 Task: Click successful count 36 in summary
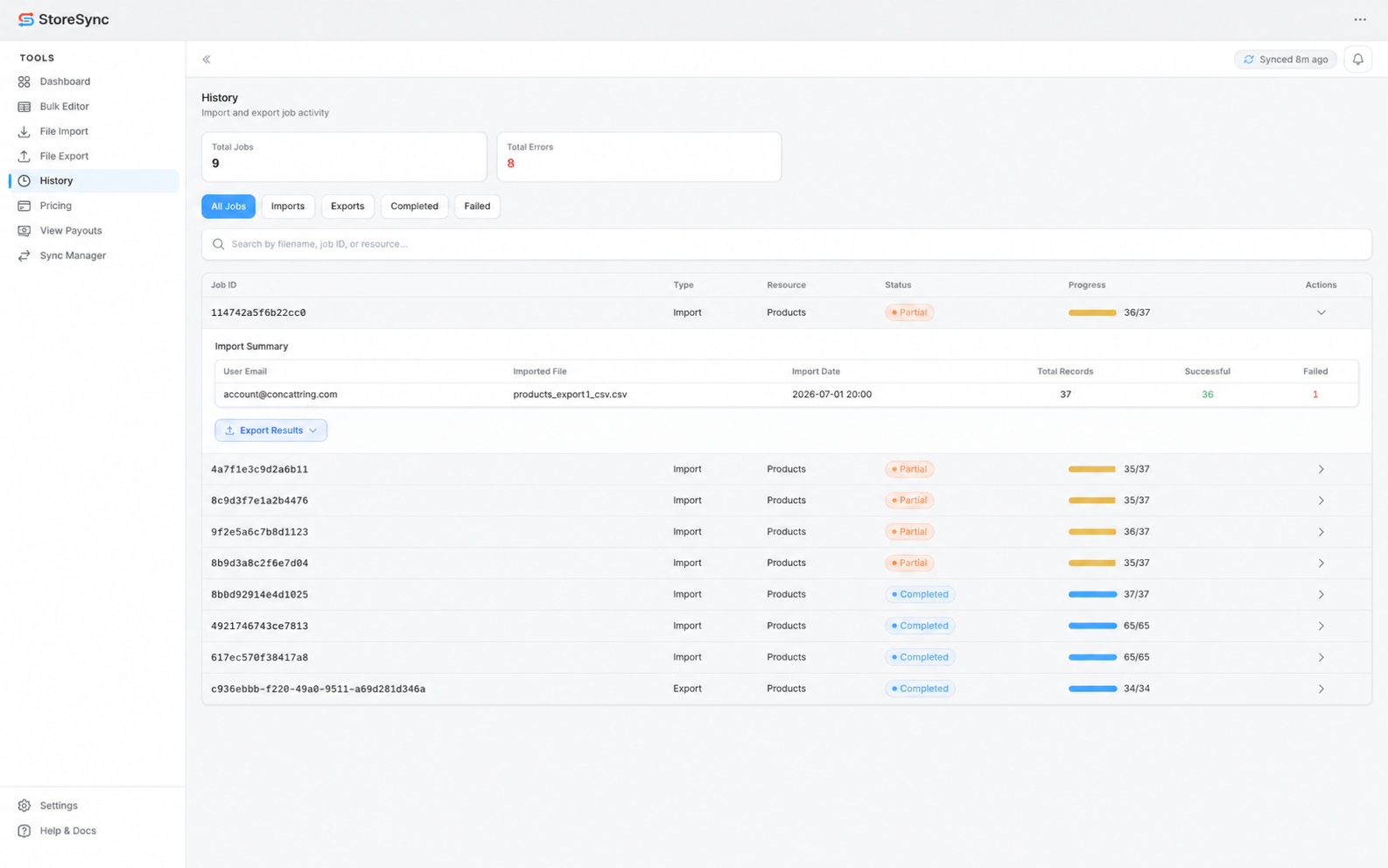coord(1208,395)
